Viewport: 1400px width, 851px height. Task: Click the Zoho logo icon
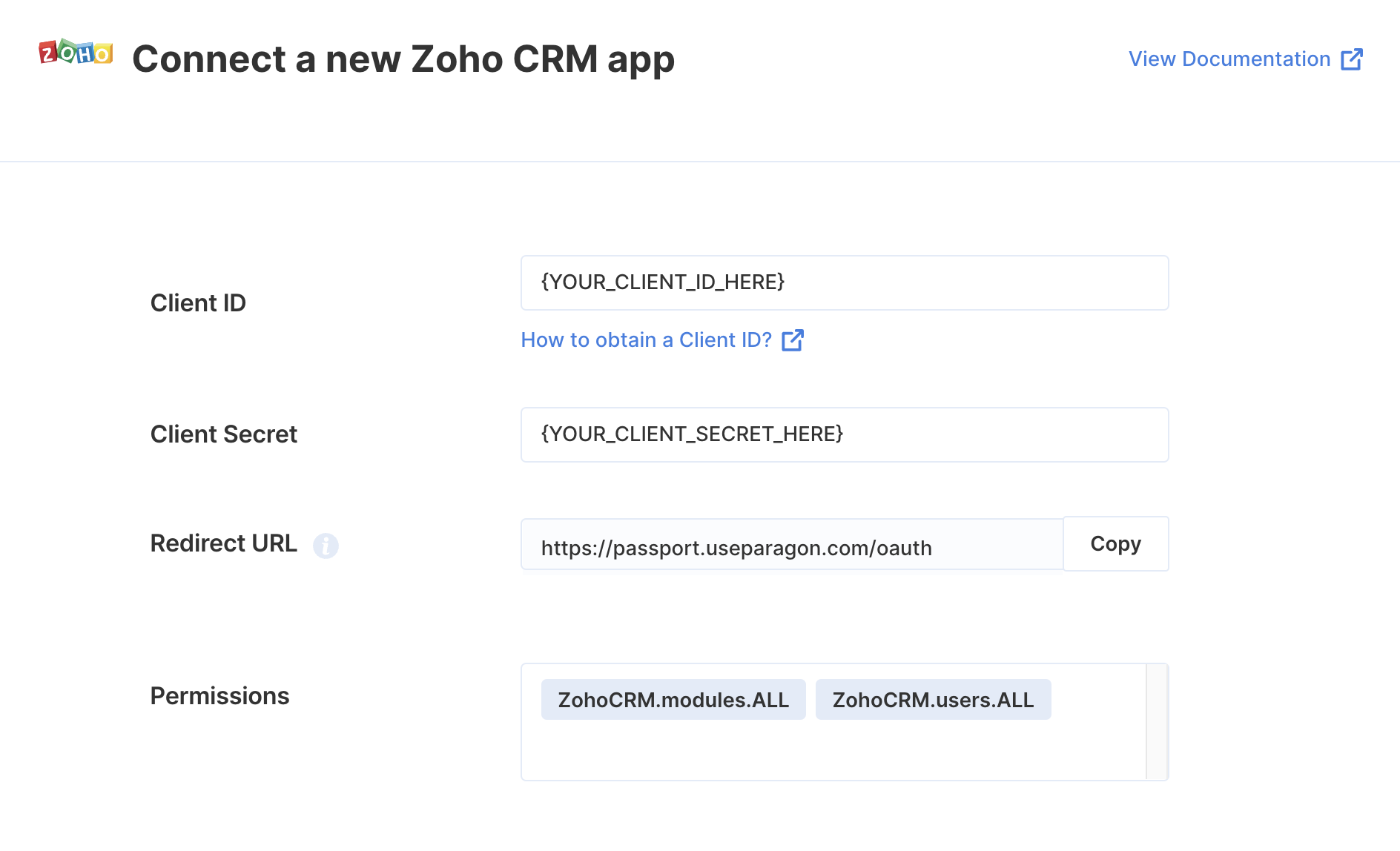[76, 52]
